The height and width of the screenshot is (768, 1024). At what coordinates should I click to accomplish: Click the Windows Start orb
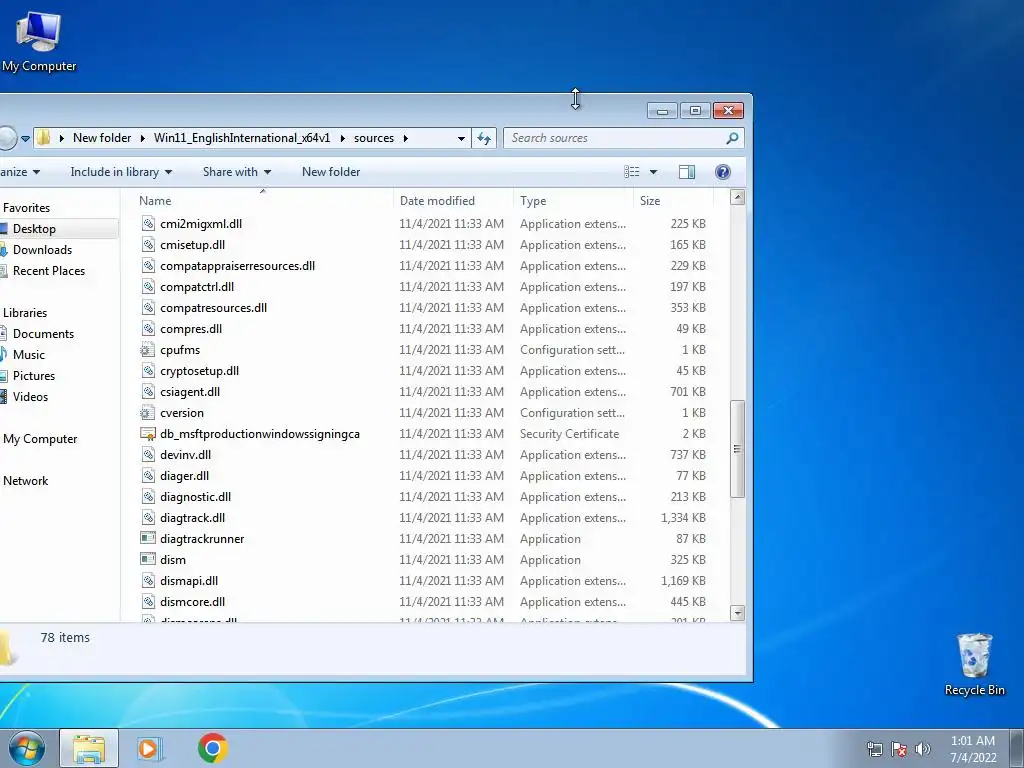tap(27, 748)
